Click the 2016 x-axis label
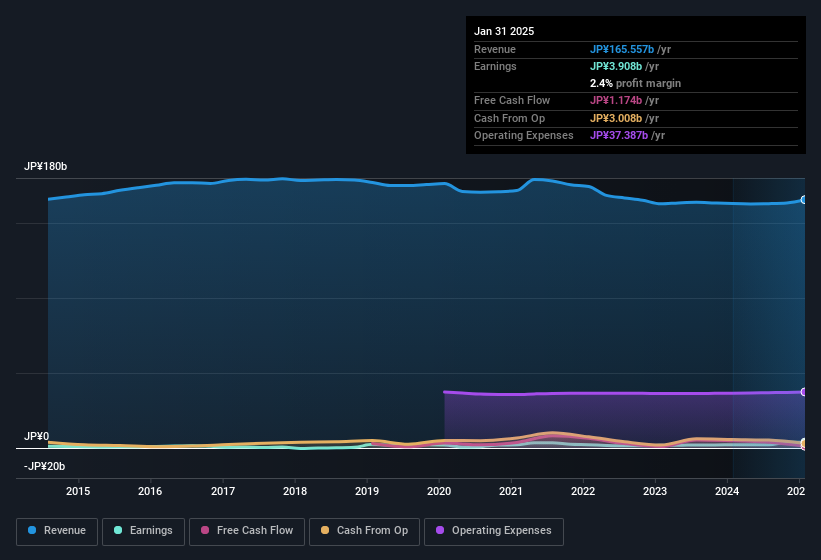The height and width of the screenshot is (560, 821). (x=150, y=491)
